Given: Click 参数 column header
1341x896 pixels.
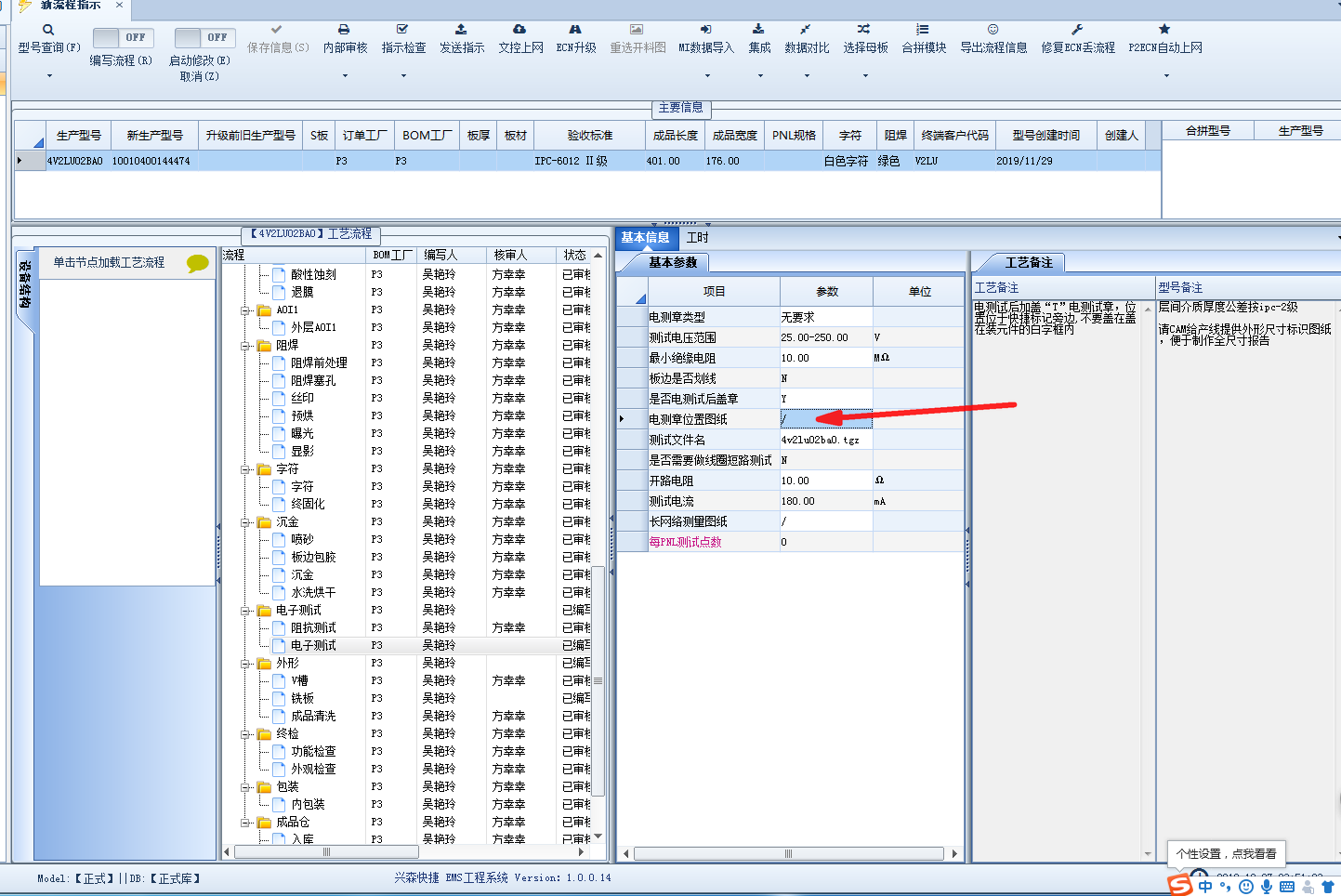Looking at the screenshot, I should [826, 292].
